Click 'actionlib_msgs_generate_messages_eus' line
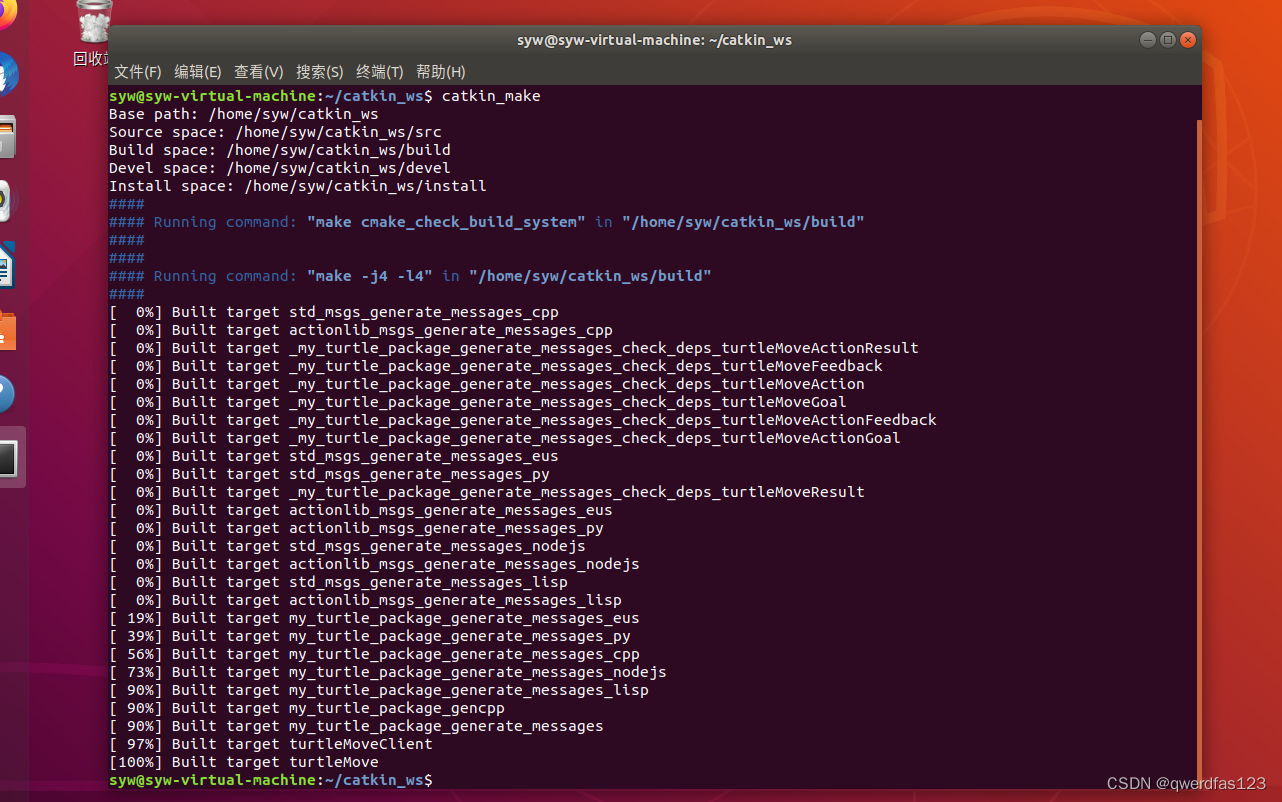The image size is (1282, 802). [361, 510]
